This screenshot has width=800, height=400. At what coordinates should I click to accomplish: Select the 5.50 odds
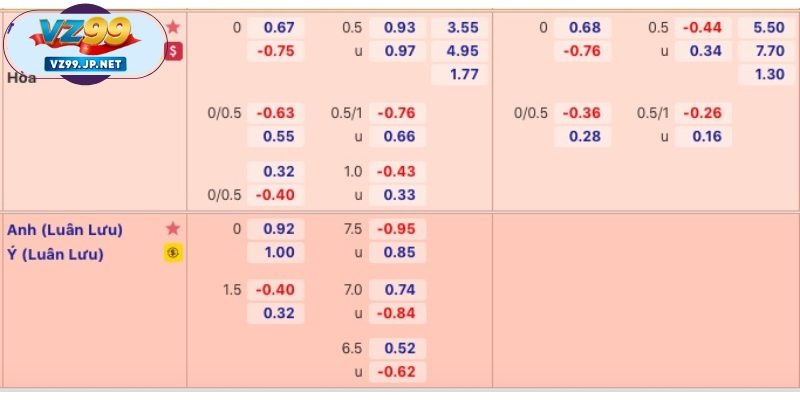[767, 27]
